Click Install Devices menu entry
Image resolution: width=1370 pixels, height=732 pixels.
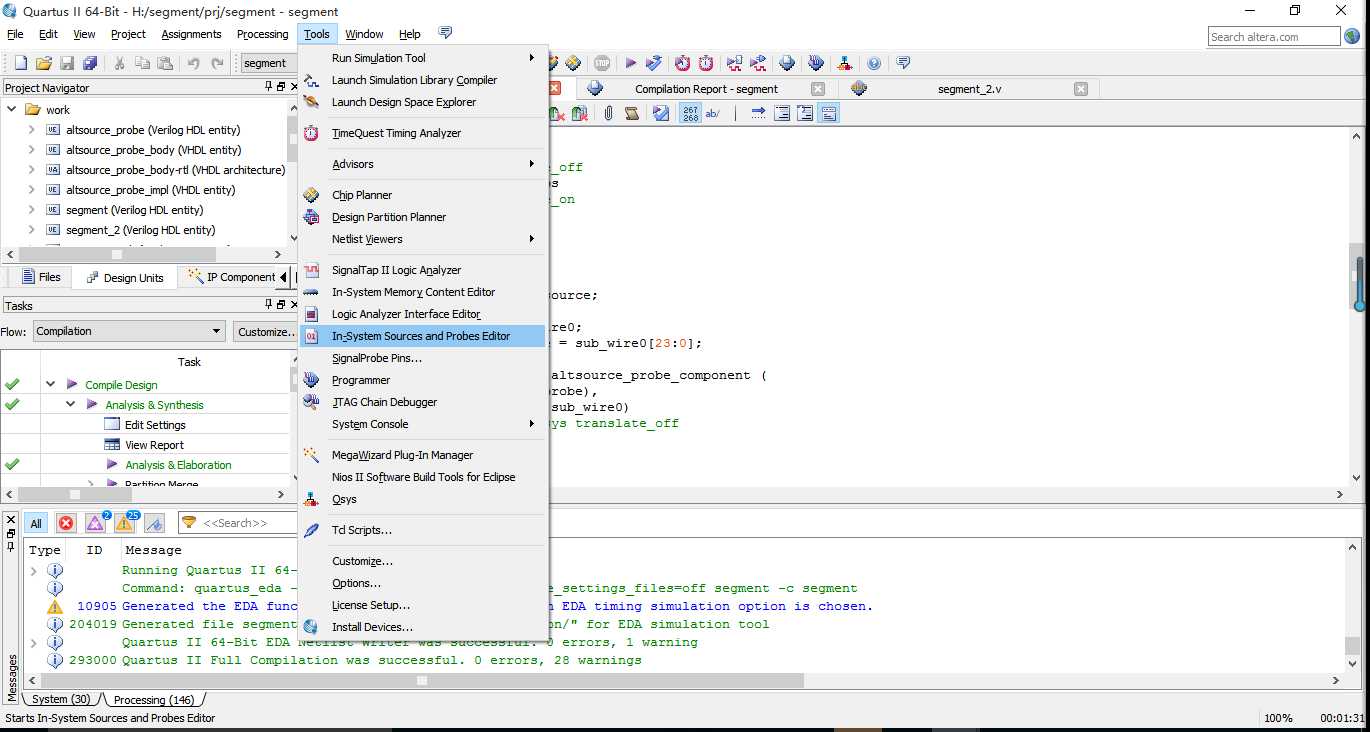click(372, 627)
